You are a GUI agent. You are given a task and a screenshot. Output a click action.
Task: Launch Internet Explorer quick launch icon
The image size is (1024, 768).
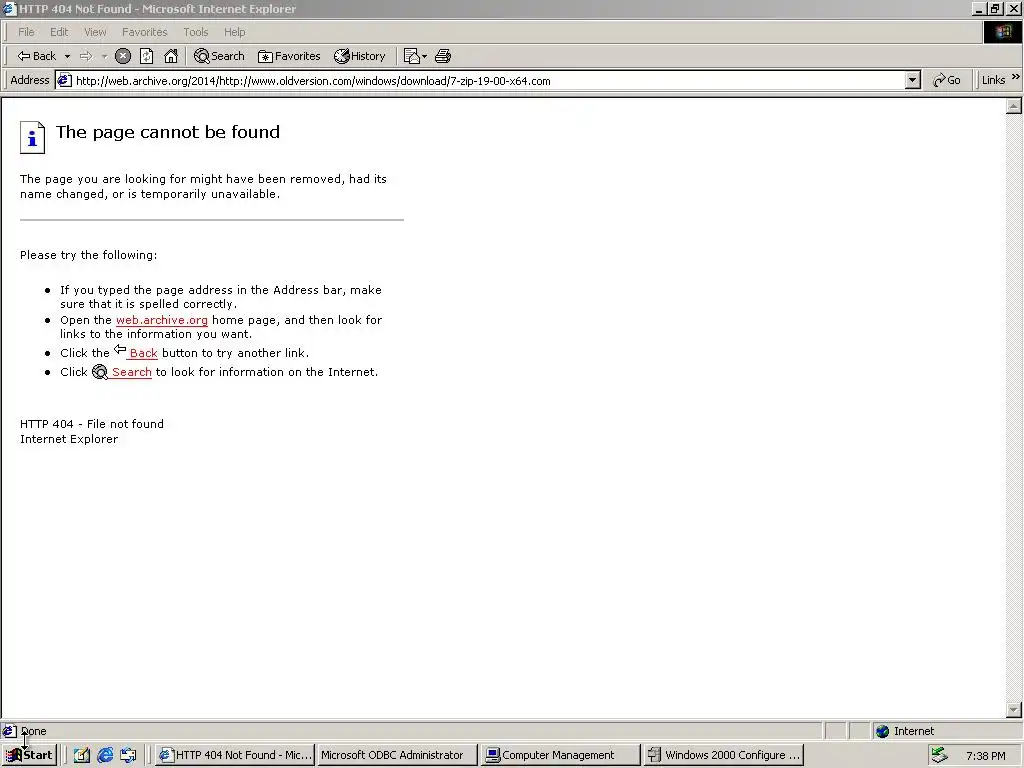pyautogui.click(x=104, y=756)
